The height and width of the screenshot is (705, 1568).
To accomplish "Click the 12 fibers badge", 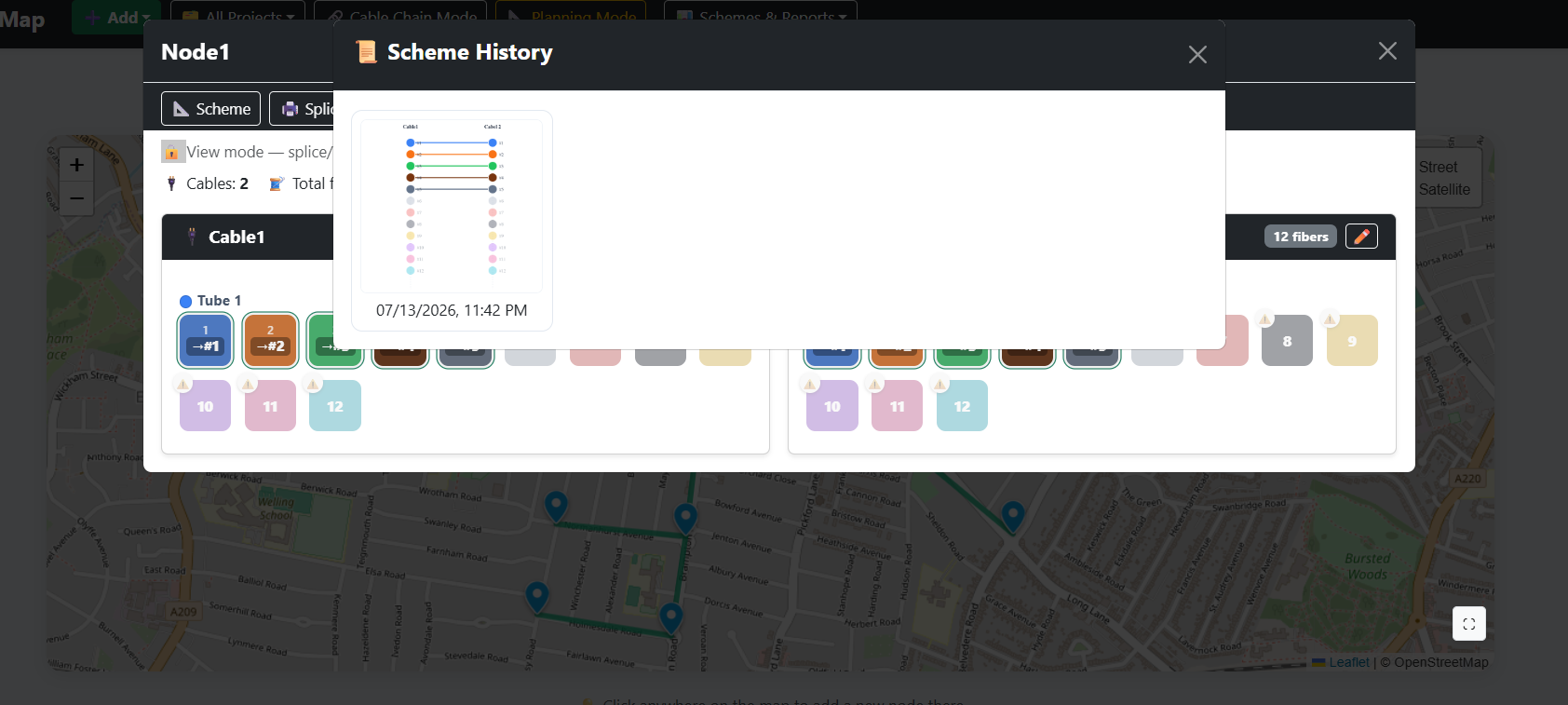I will [1300, 237].
